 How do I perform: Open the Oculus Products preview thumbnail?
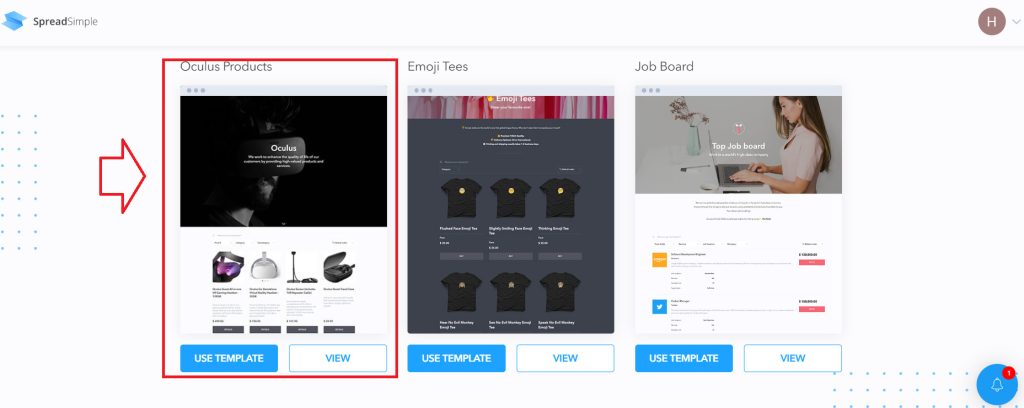point(283,210)
